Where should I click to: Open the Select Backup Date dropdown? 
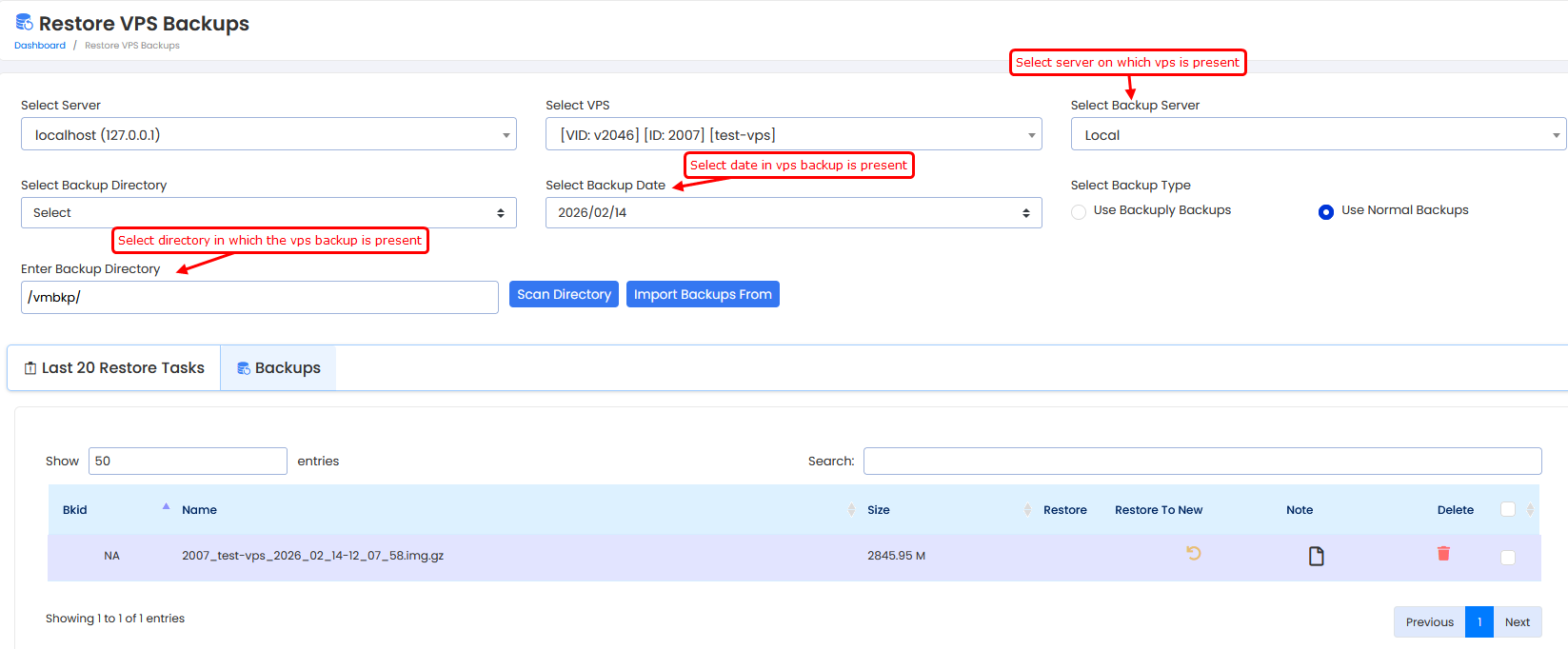pos(793,212)
